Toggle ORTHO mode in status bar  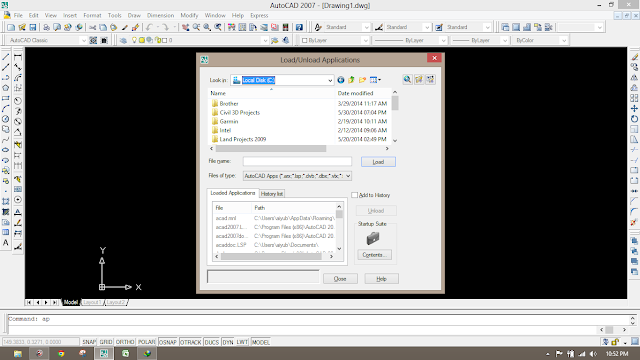pyautogui.click(x=125, y=342)
